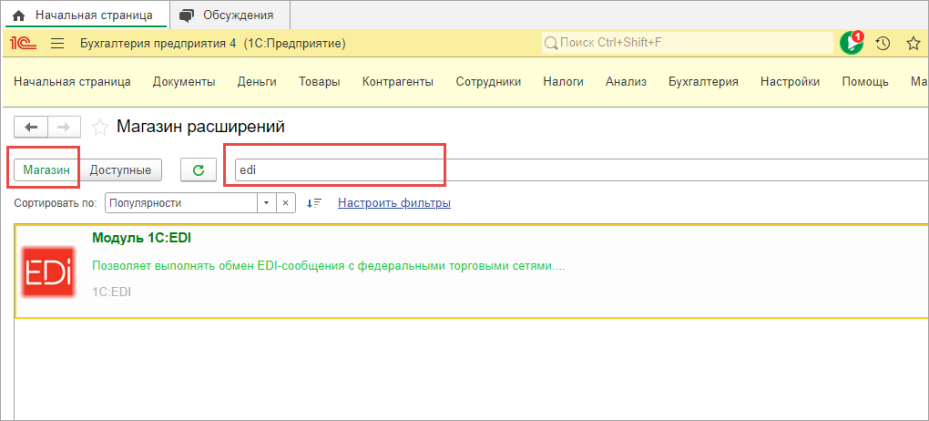Click the home icon on Начальная страница tab

(18, 15)
